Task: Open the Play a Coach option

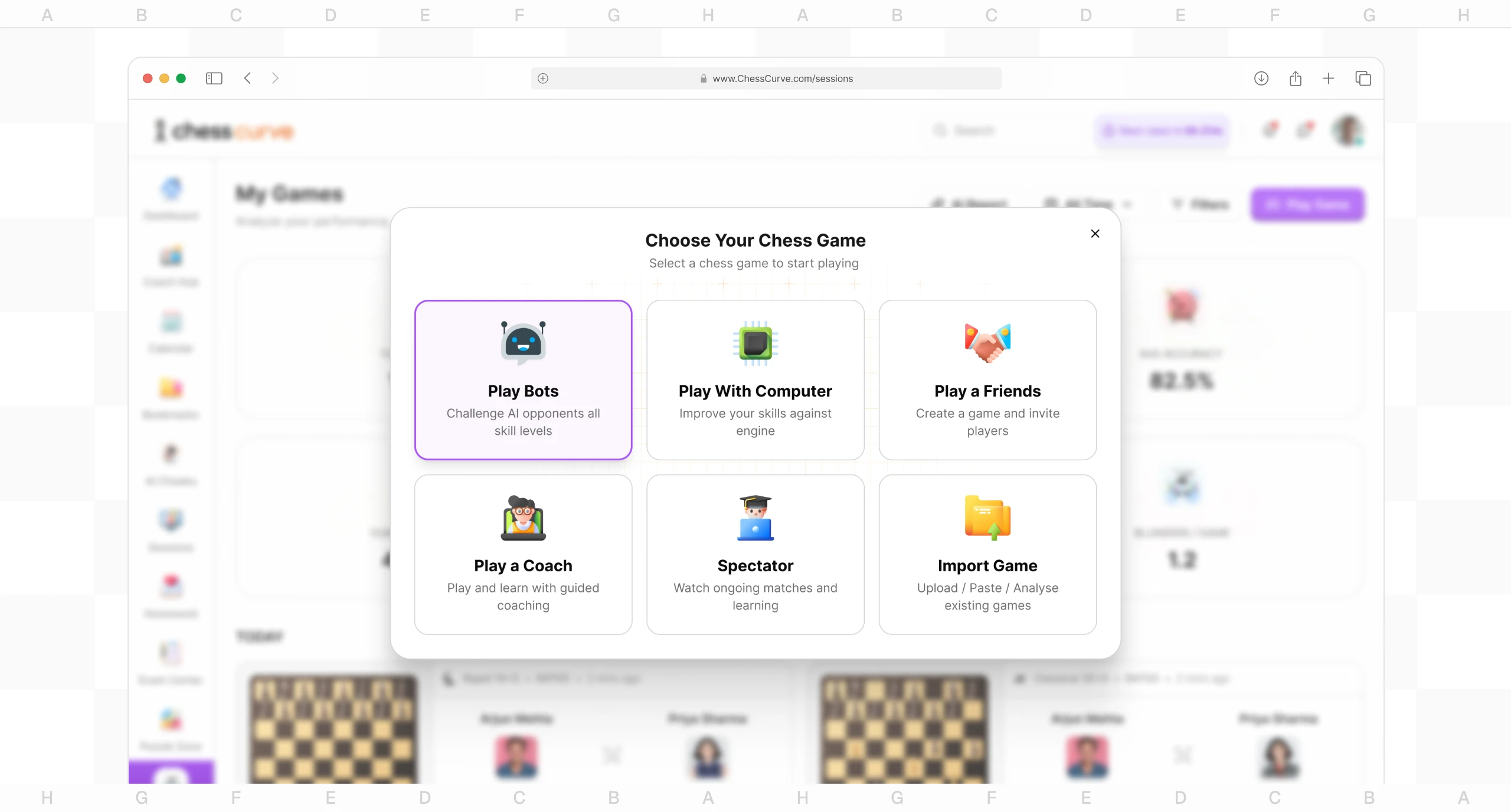Action: point(523,554)
